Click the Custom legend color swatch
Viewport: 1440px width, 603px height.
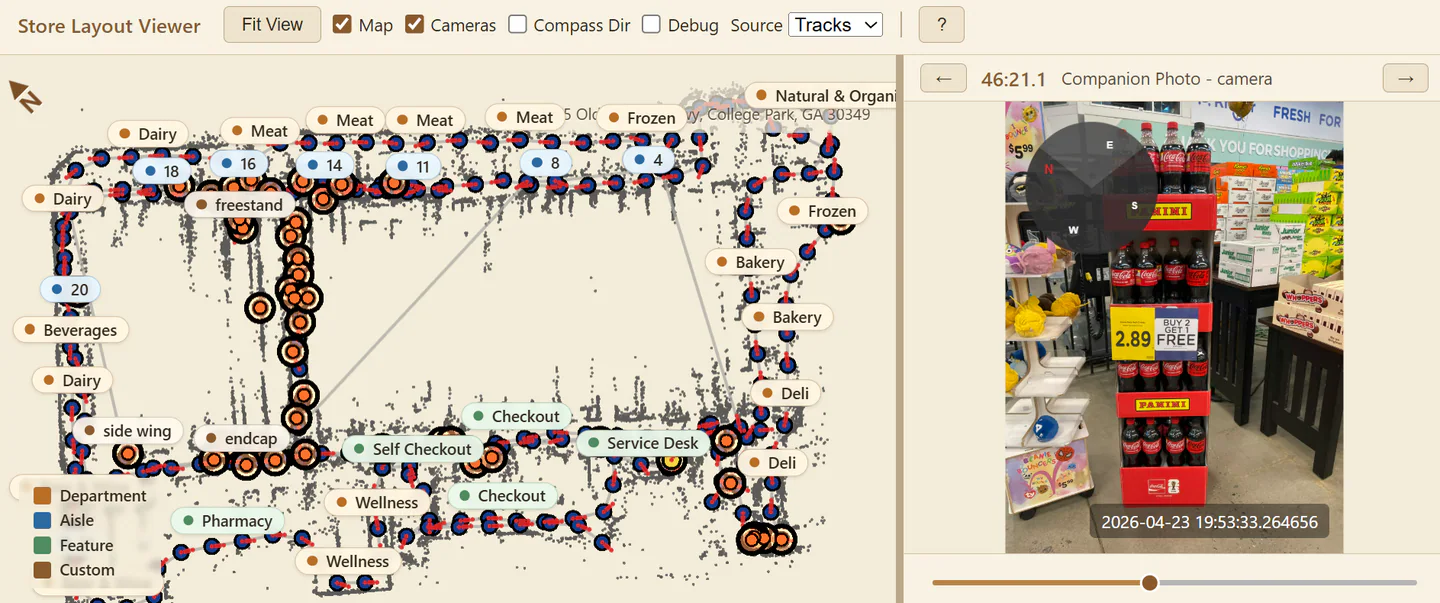pyautogui.click(x=42, y=570)
